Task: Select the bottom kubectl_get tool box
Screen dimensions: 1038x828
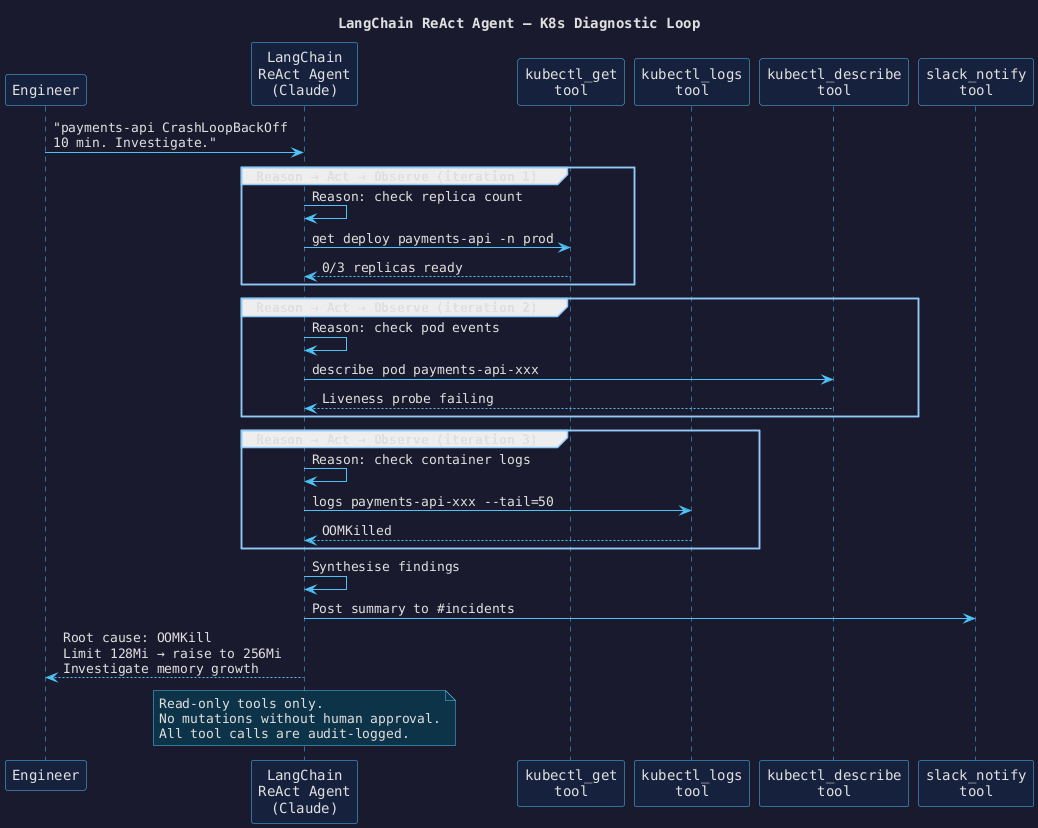Action: [x=570, y=783]
